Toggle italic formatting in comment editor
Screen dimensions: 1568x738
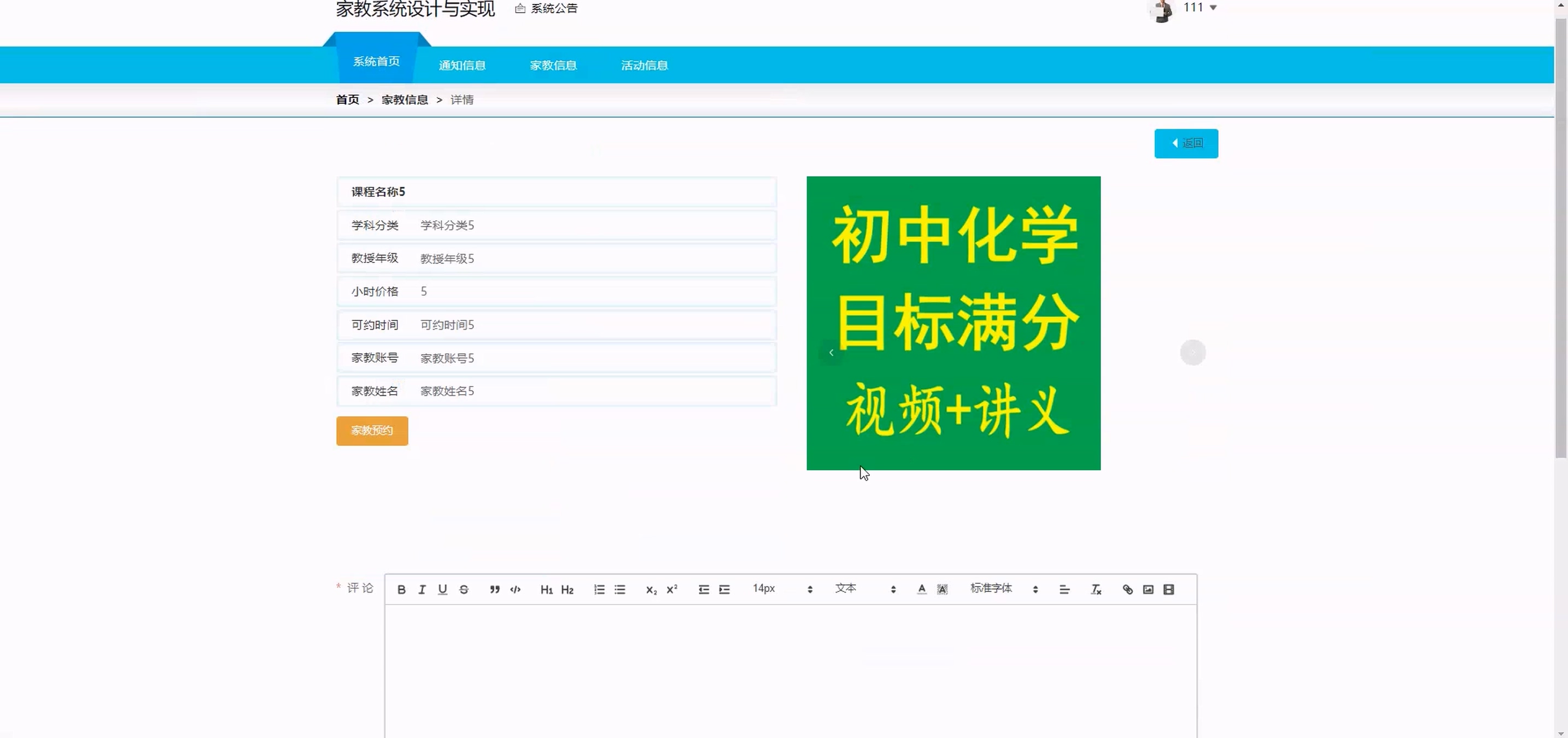click(x=422, y=589)
